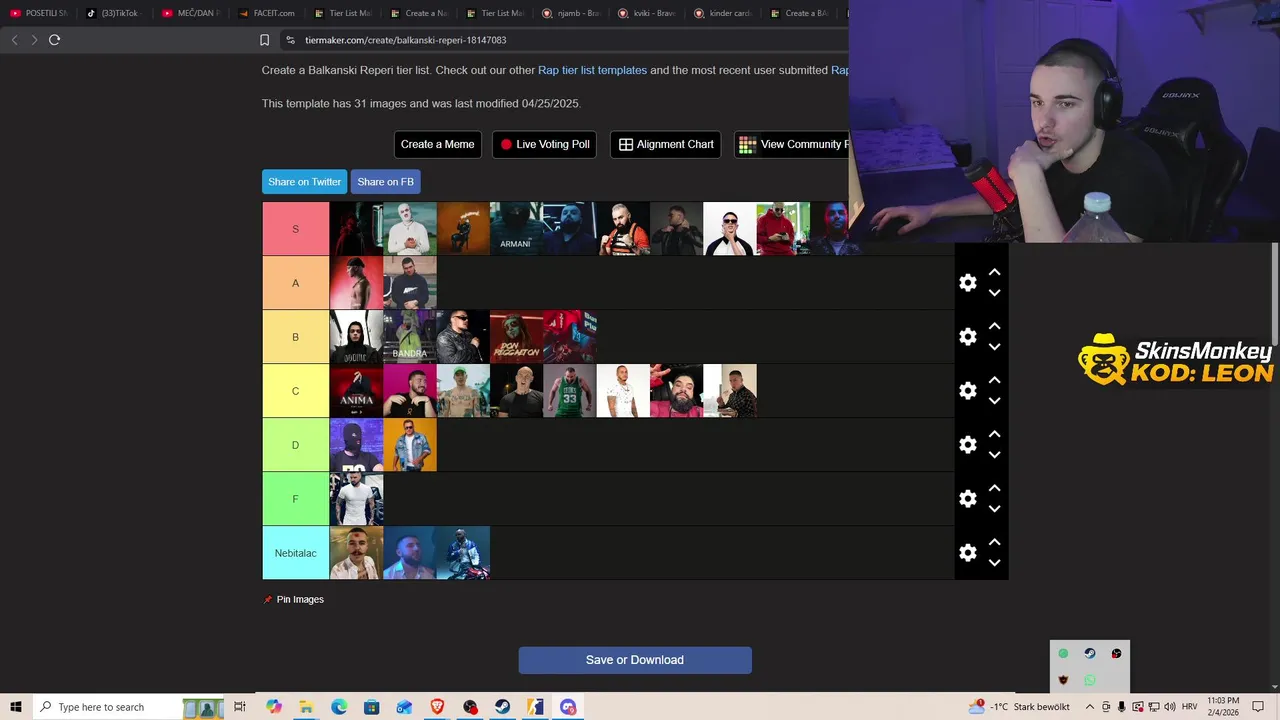
Task: Move tier B row down with arrow
Action: coord(994,347)
